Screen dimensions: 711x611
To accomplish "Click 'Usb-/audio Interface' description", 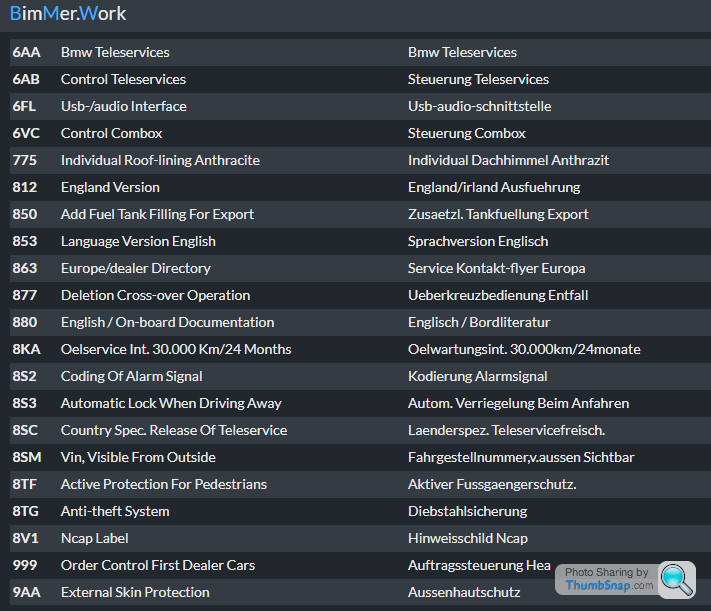I will point(124,106).
